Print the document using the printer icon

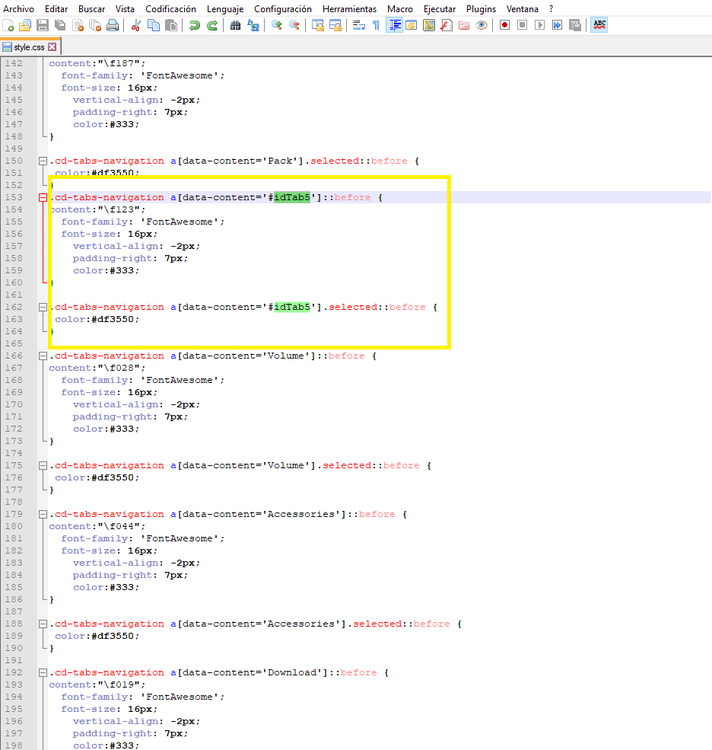(112, 25)
